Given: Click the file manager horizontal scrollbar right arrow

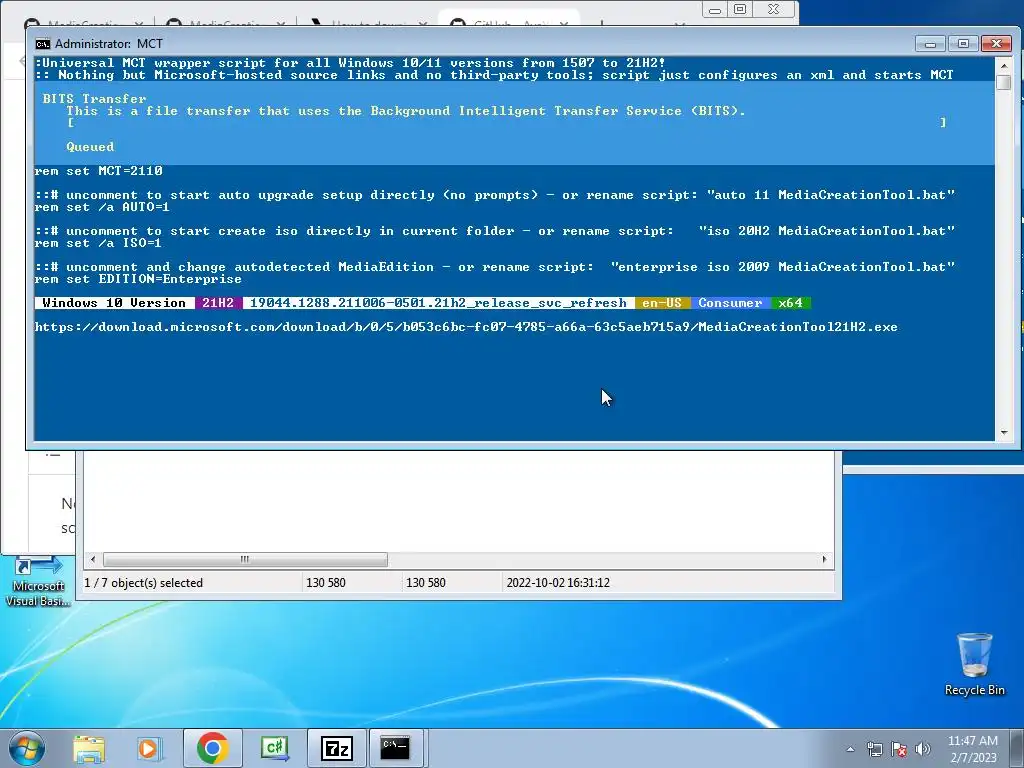Looking at the screenshot, I should (824, 560).
